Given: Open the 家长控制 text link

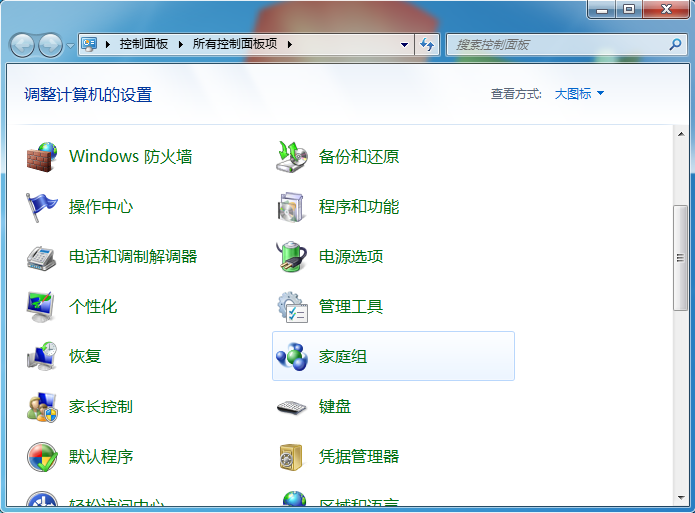Looking at the screenshot, I should coord(101,407).
